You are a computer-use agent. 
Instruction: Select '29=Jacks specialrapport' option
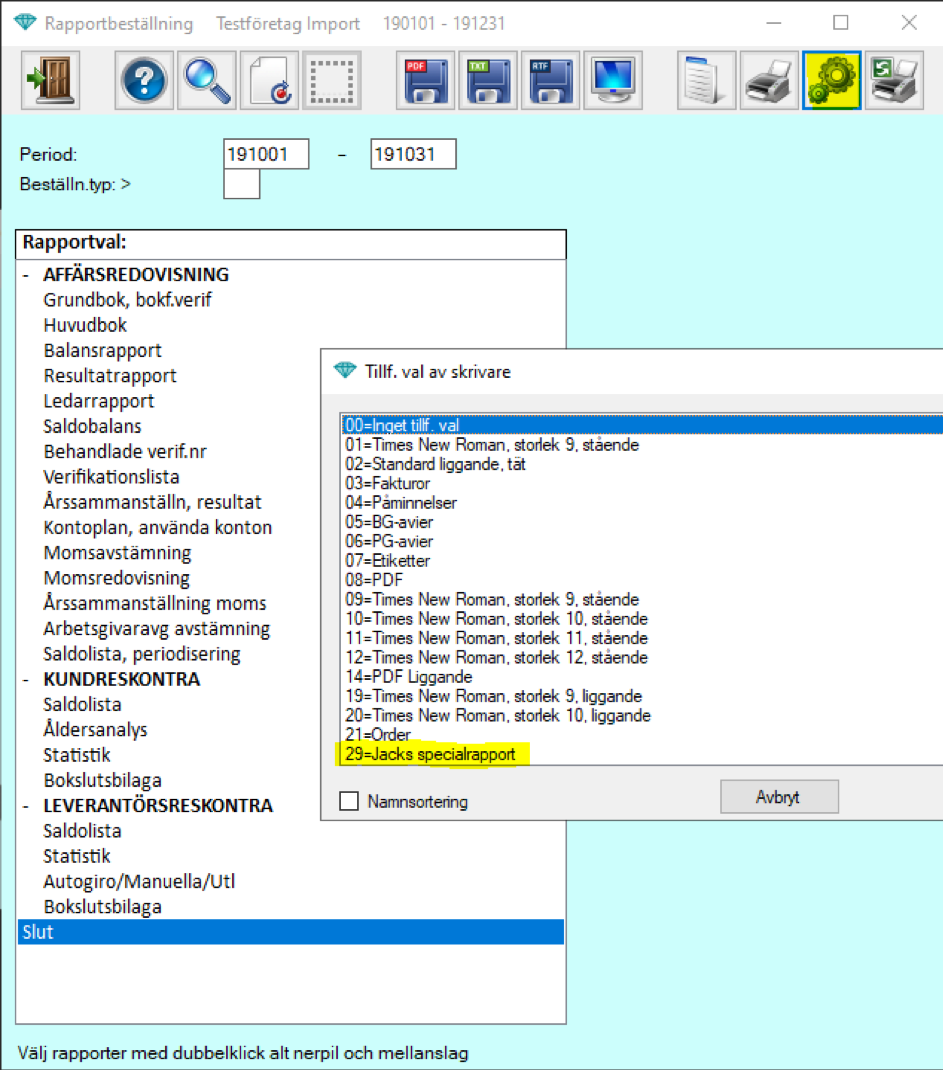pos(430,754)
